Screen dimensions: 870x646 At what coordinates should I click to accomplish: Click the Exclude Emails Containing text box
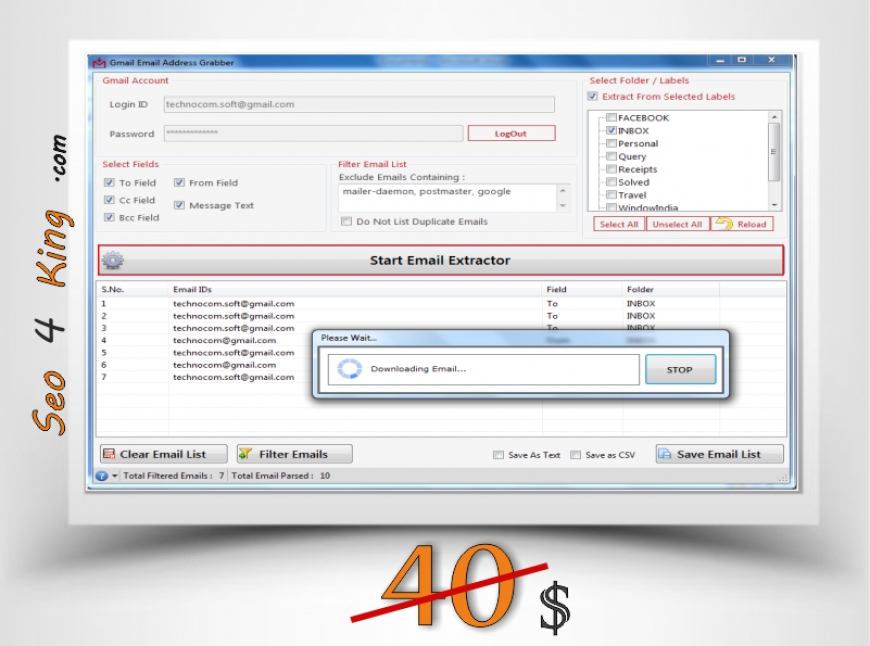(447, 198)
